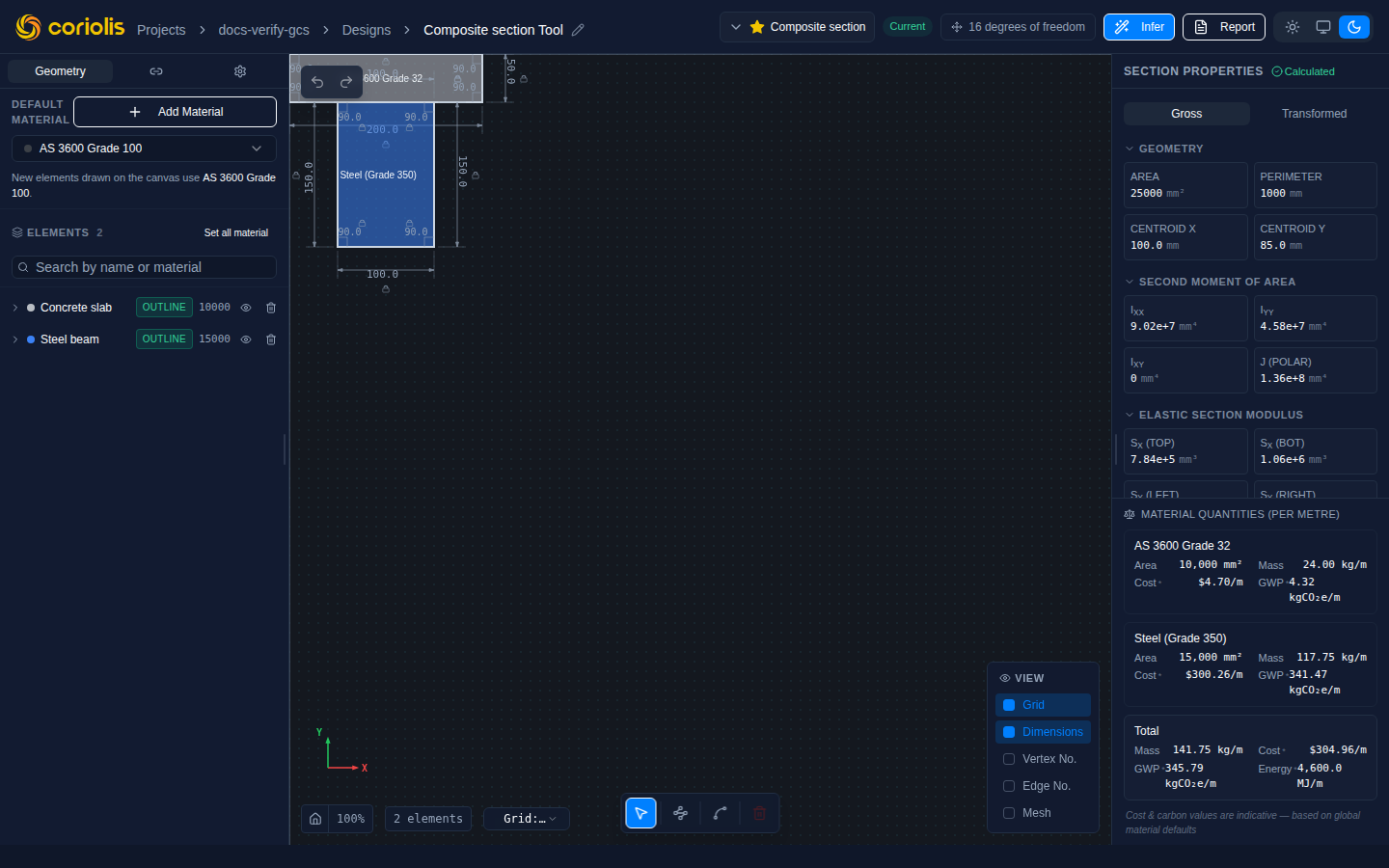Click the Coriolis logo icon
Screen dimensions: 1389x868
pos(29,27)
